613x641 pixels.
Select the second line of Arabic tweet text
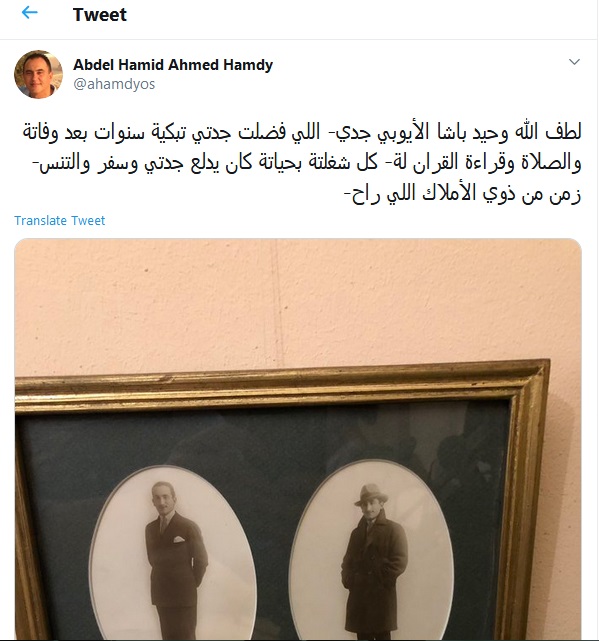307,163
